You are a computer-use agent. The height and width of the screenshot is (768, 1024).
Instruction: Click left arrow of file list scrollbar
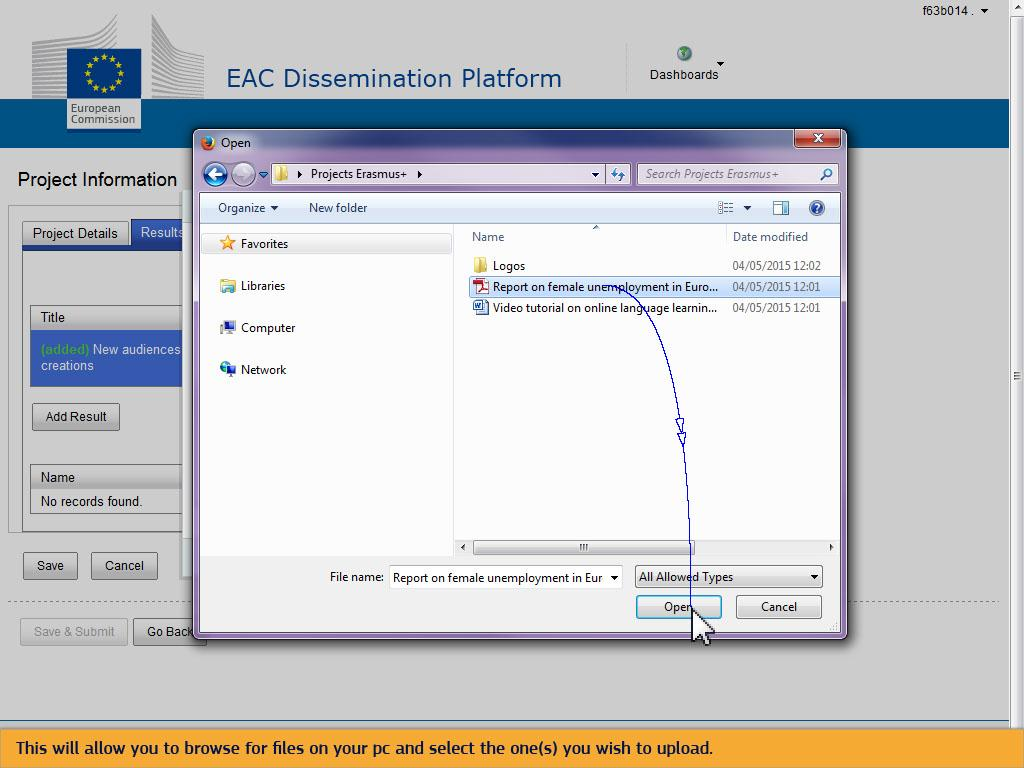pyautogui.click(x=463, y=547)
